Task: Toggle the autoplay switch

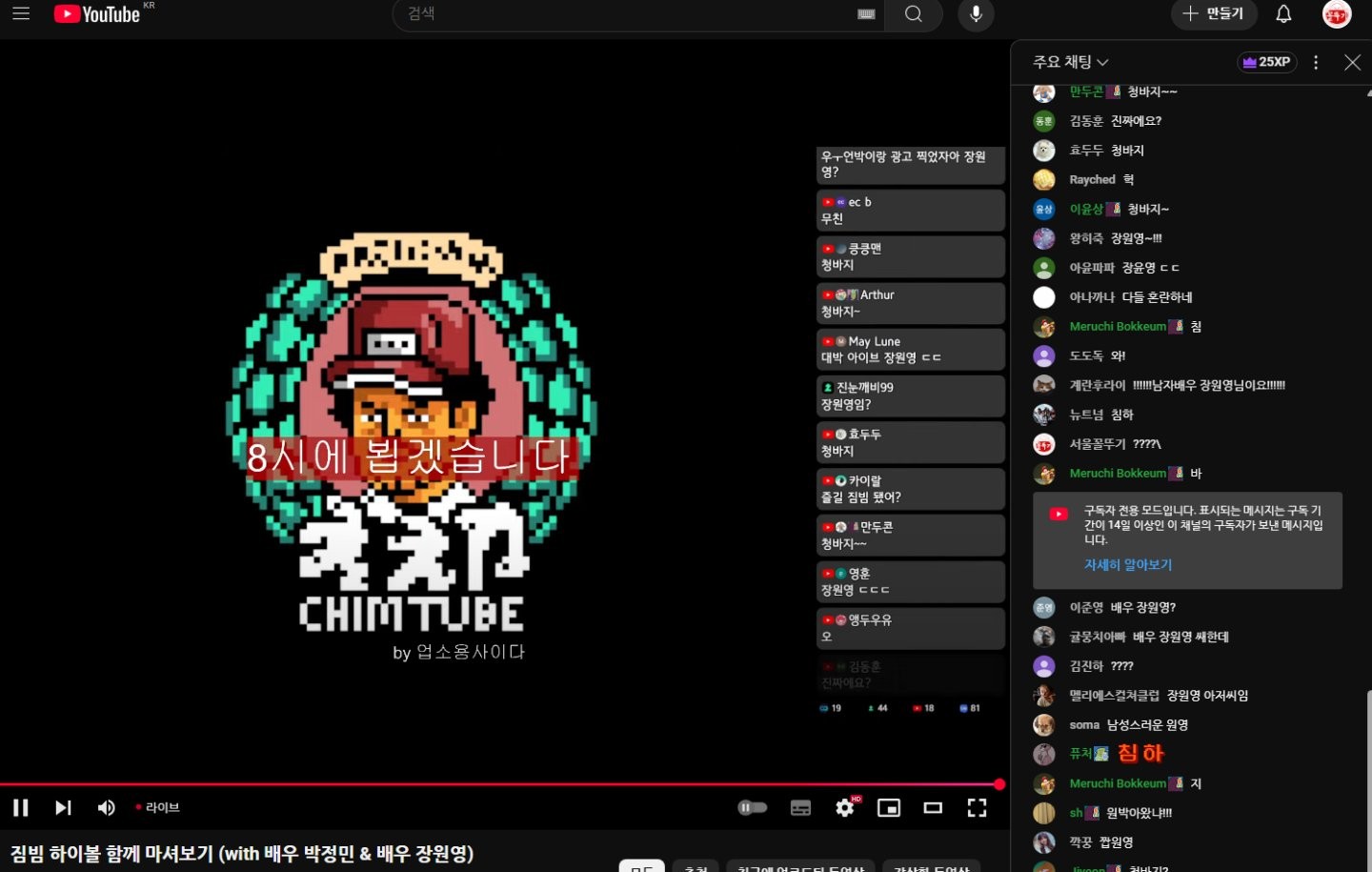Action: tap(753, 808)
